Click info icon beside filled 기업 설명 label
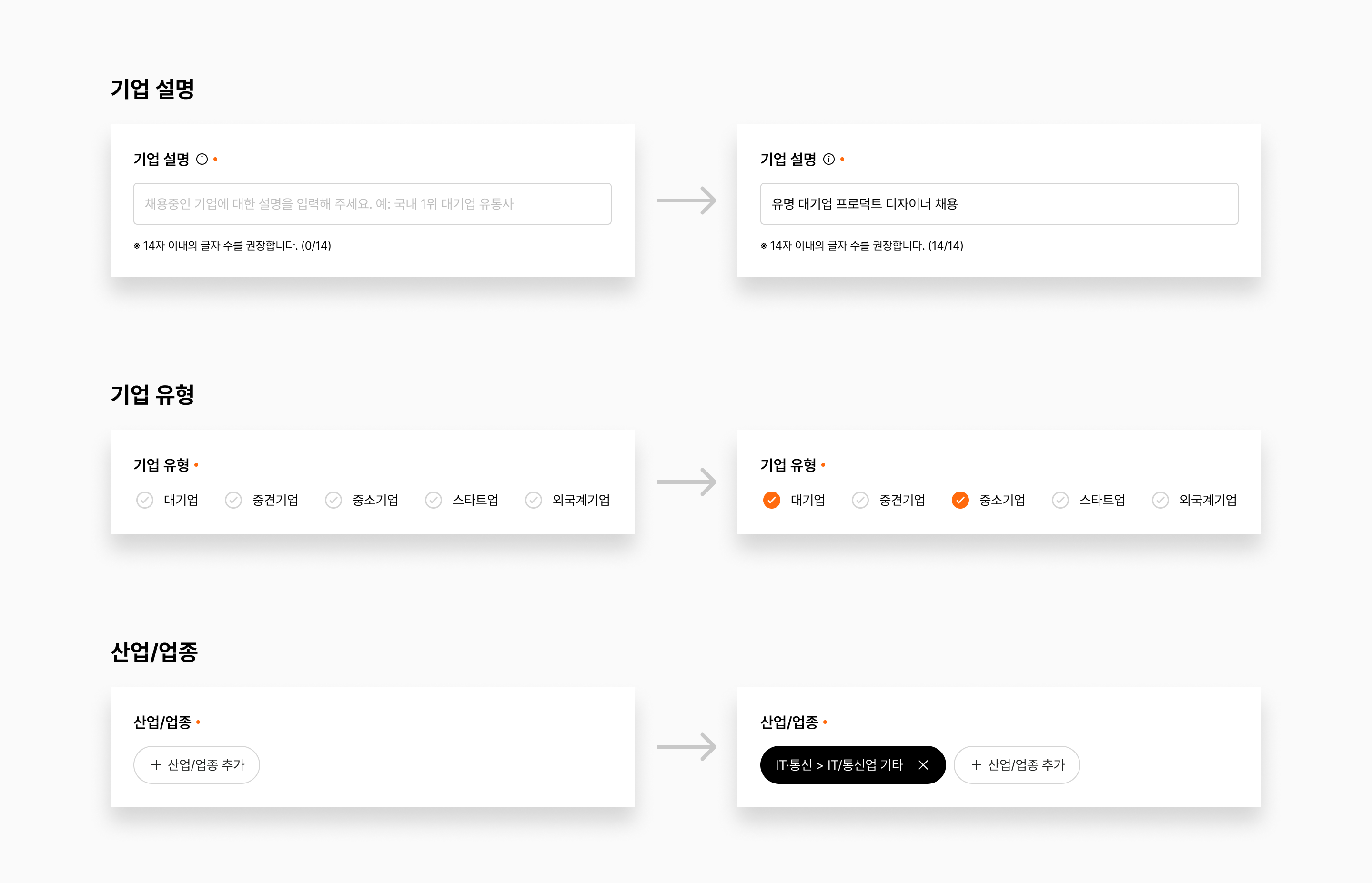Viewport: 1372px width, 883px height. tap(828, 160)
